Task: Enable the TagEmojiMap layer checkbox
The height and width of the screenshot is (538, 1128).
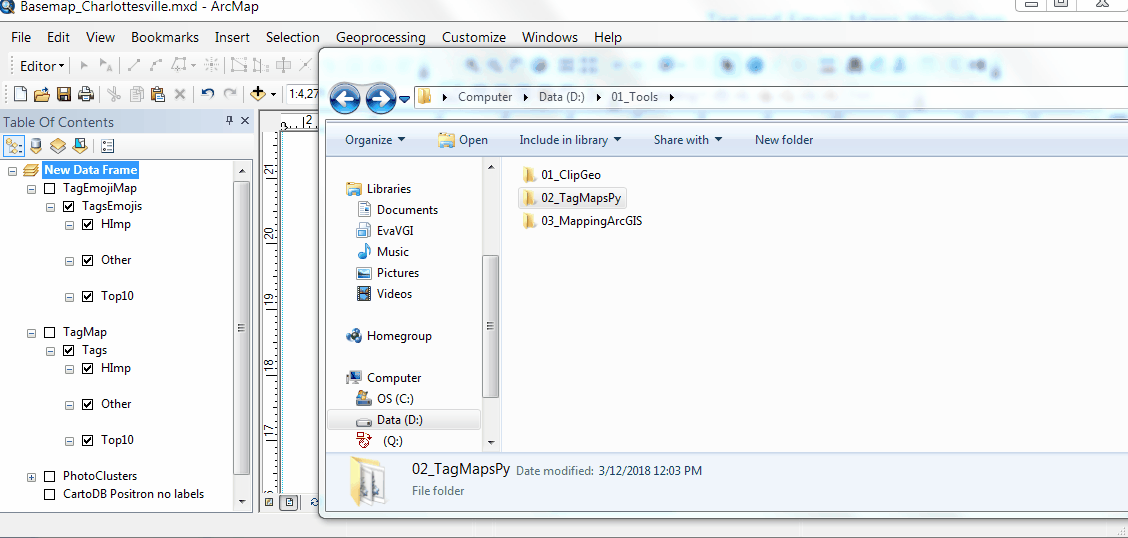Action: [49, 188]
